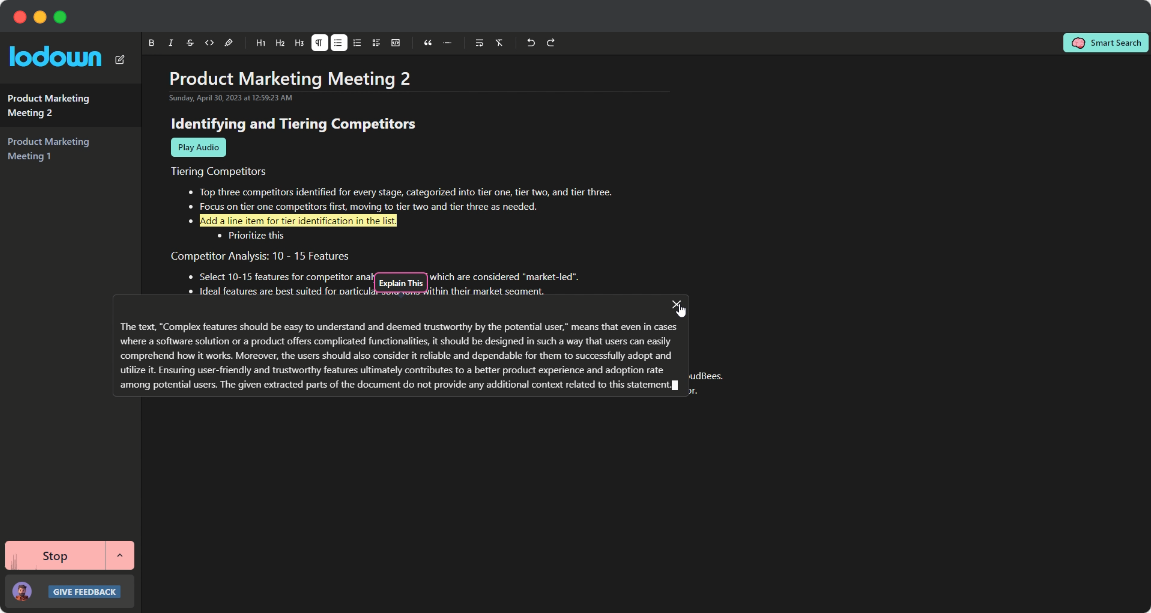Viewport: 1151px width, 613px height.
Task: Close the explanation popup
Action: point(676,304)
